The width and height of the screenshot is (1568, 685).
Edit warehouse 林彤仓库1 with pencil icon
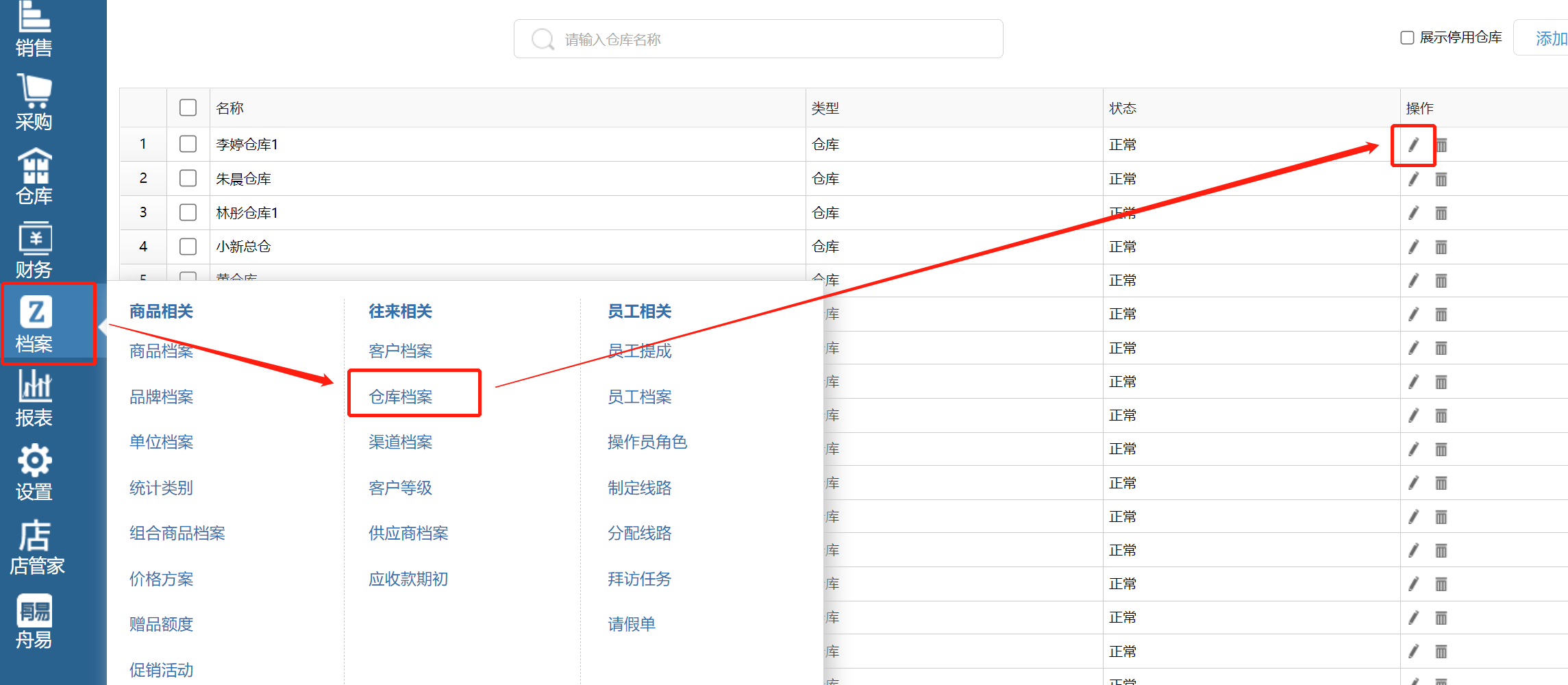(x=1413, y=212)
